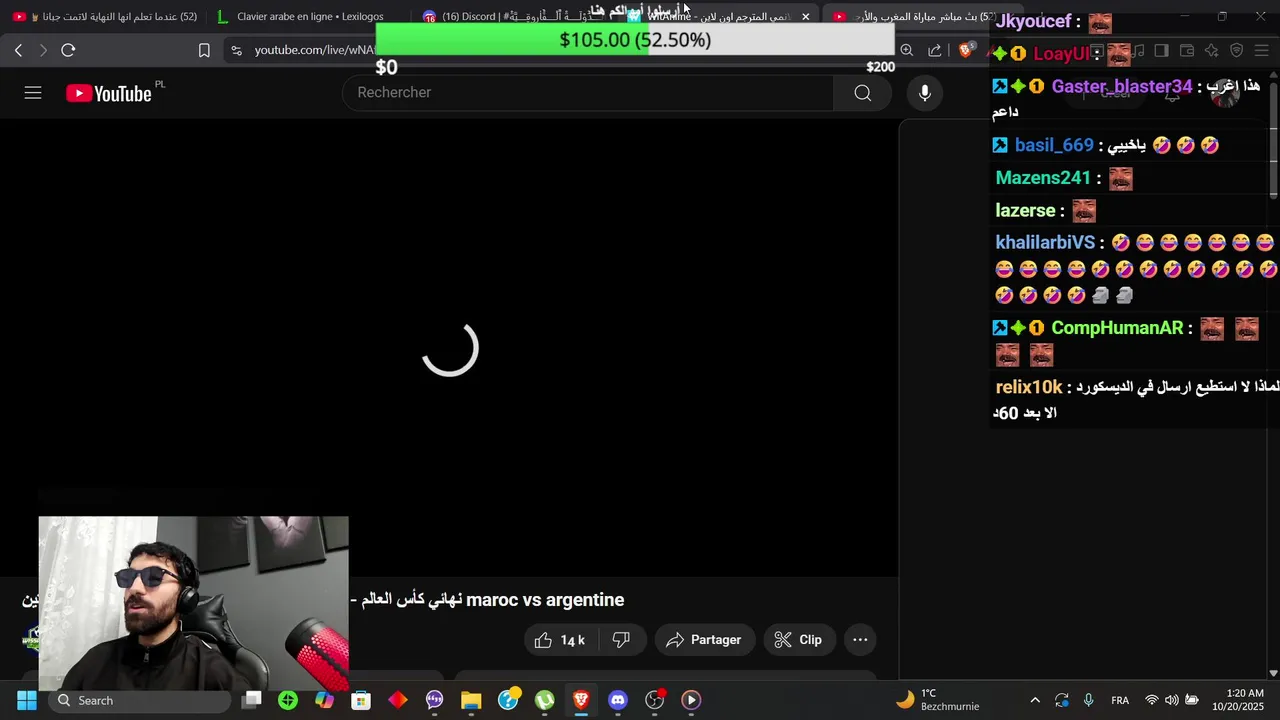Click the tray microphone status icon
Image resolution: width=1280 pixels, height=720 pixels.
click(x=1088, y=700)
